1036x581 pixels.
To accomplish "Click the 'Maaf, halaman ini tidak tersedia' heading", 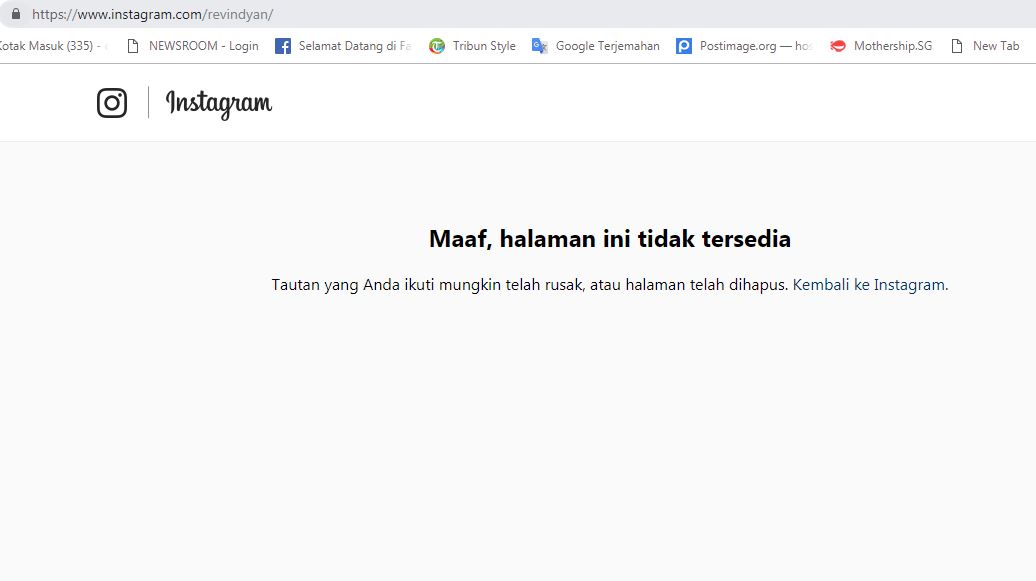I will pos(610,239).
